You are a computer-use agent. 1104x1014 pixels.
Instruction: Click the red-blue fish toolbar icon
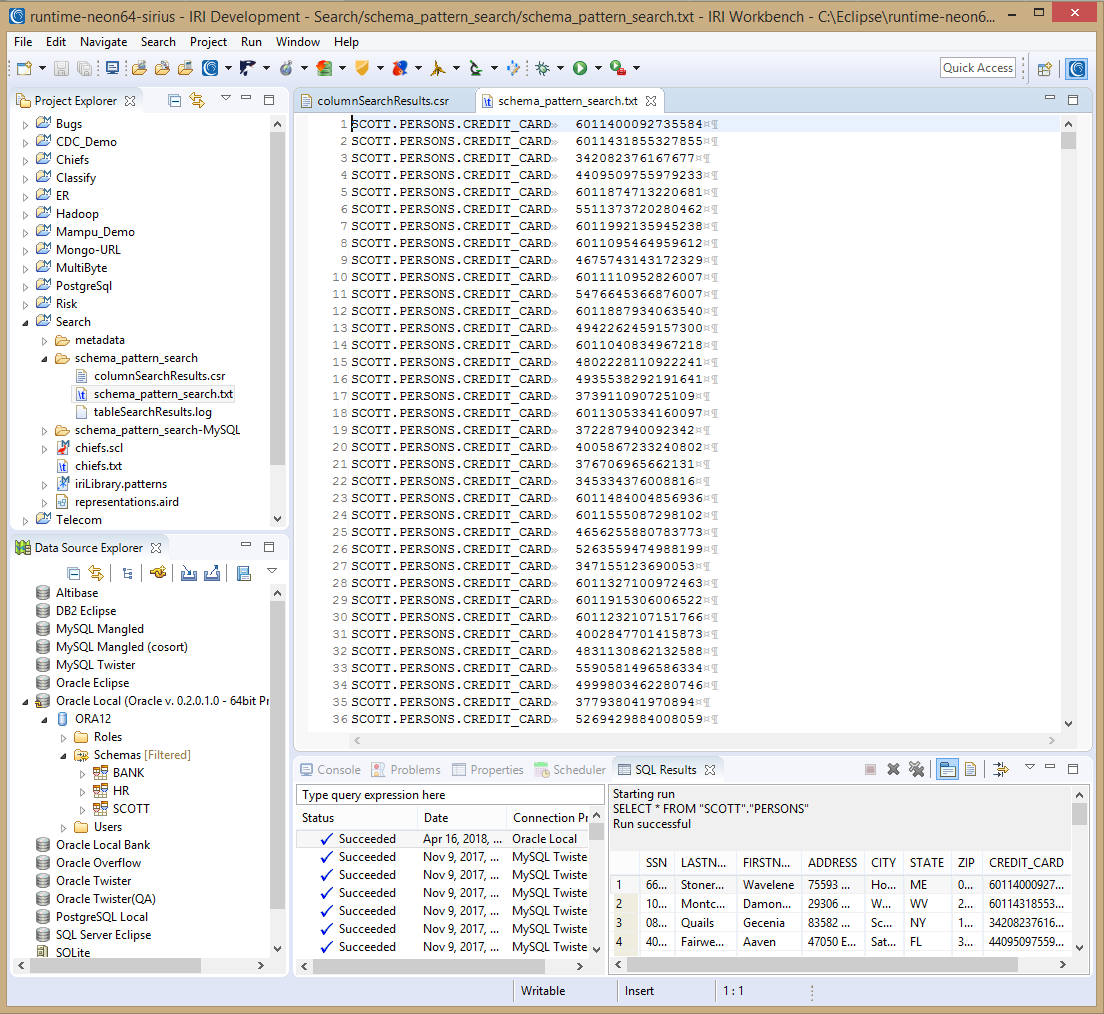tap(400, 68)
